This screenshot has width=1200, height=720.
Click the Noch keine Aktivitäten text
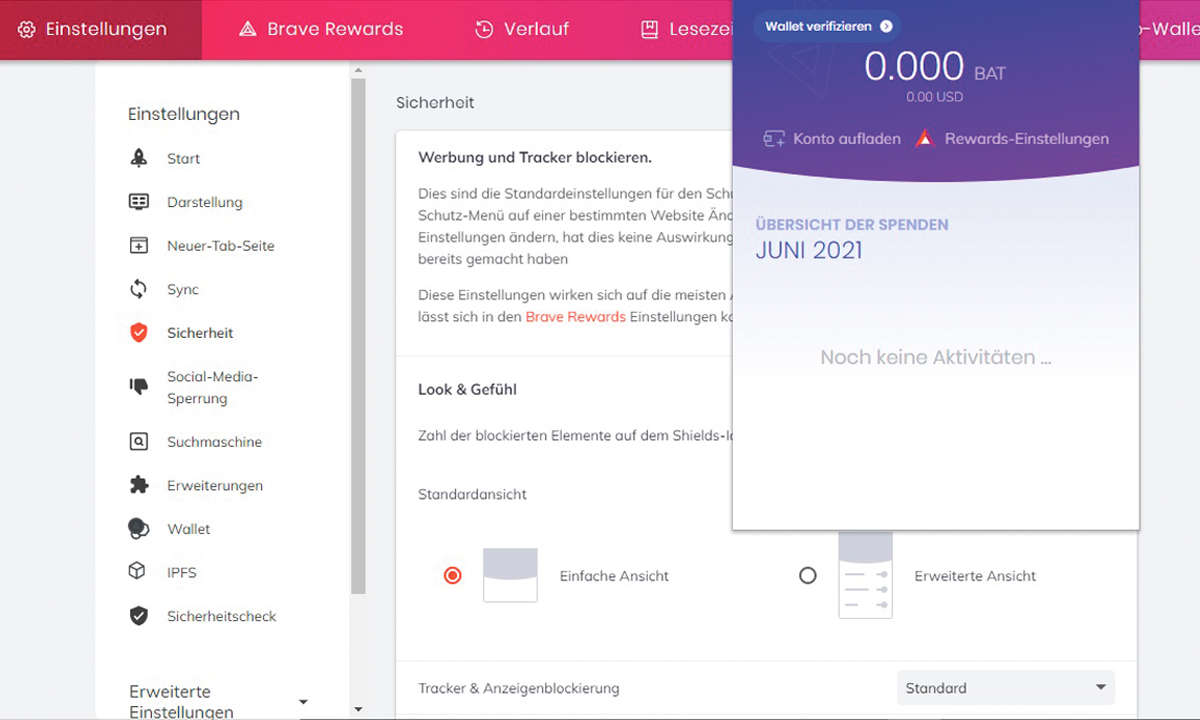pos(936,357)
